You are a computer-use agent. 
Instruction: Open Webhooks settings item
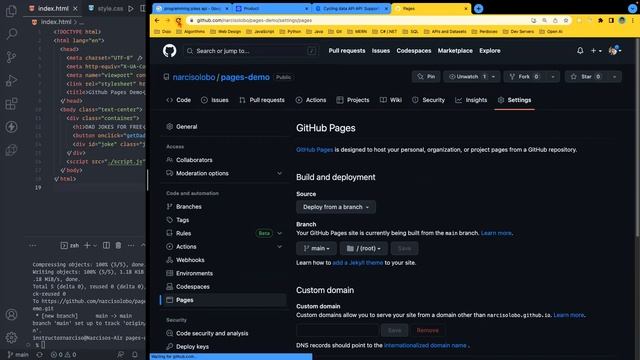[224, 260]
